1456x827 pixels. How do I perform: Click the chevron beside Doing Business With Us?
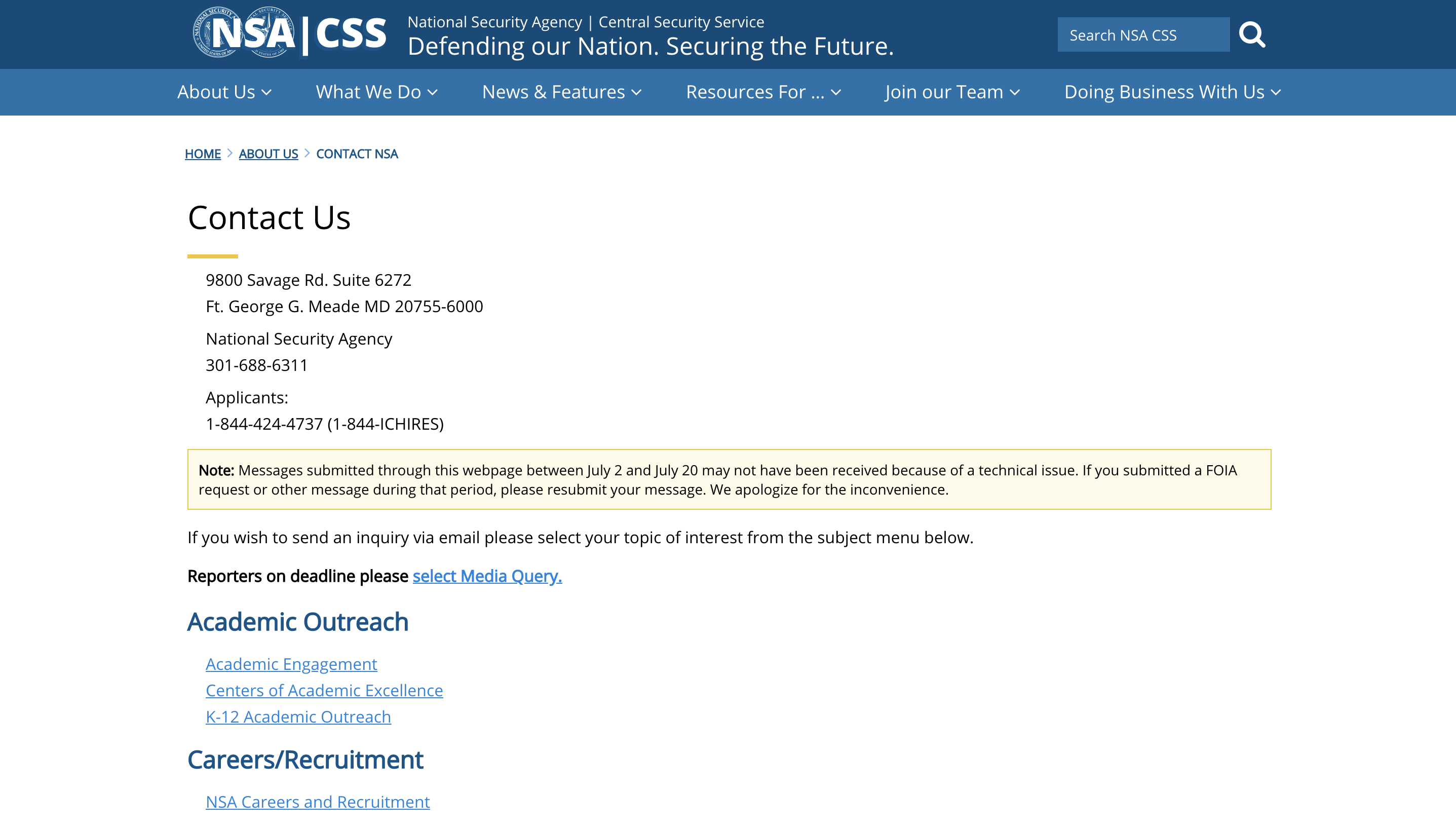coord(1276,93)
